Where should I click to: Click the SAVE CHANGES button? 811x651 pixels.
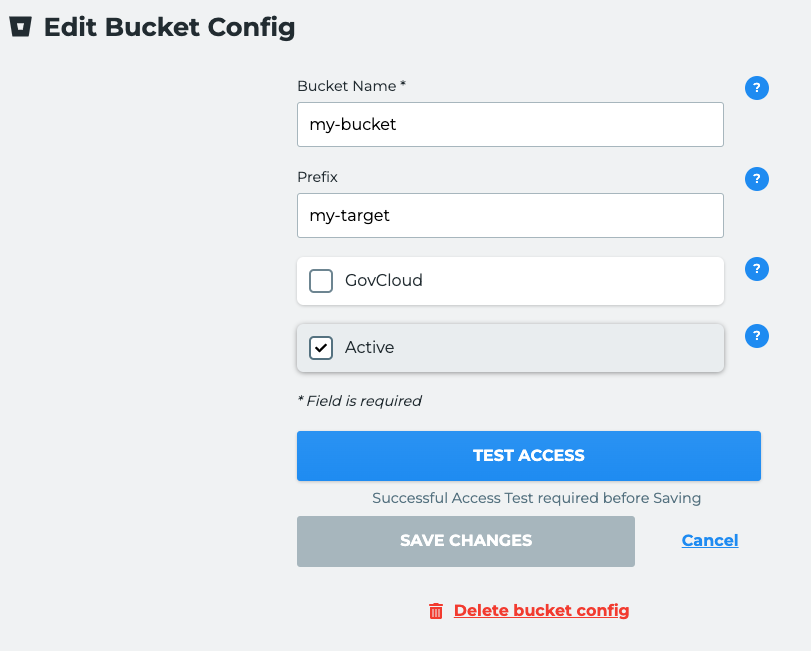(x=465, y=541)
